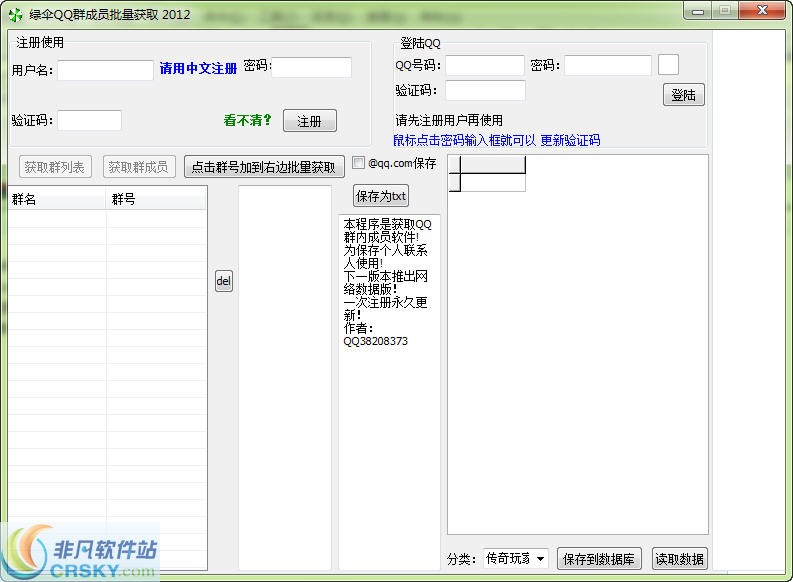Click the batch group number list box
This screenshot has height=582, width=793.
(285, 378)
